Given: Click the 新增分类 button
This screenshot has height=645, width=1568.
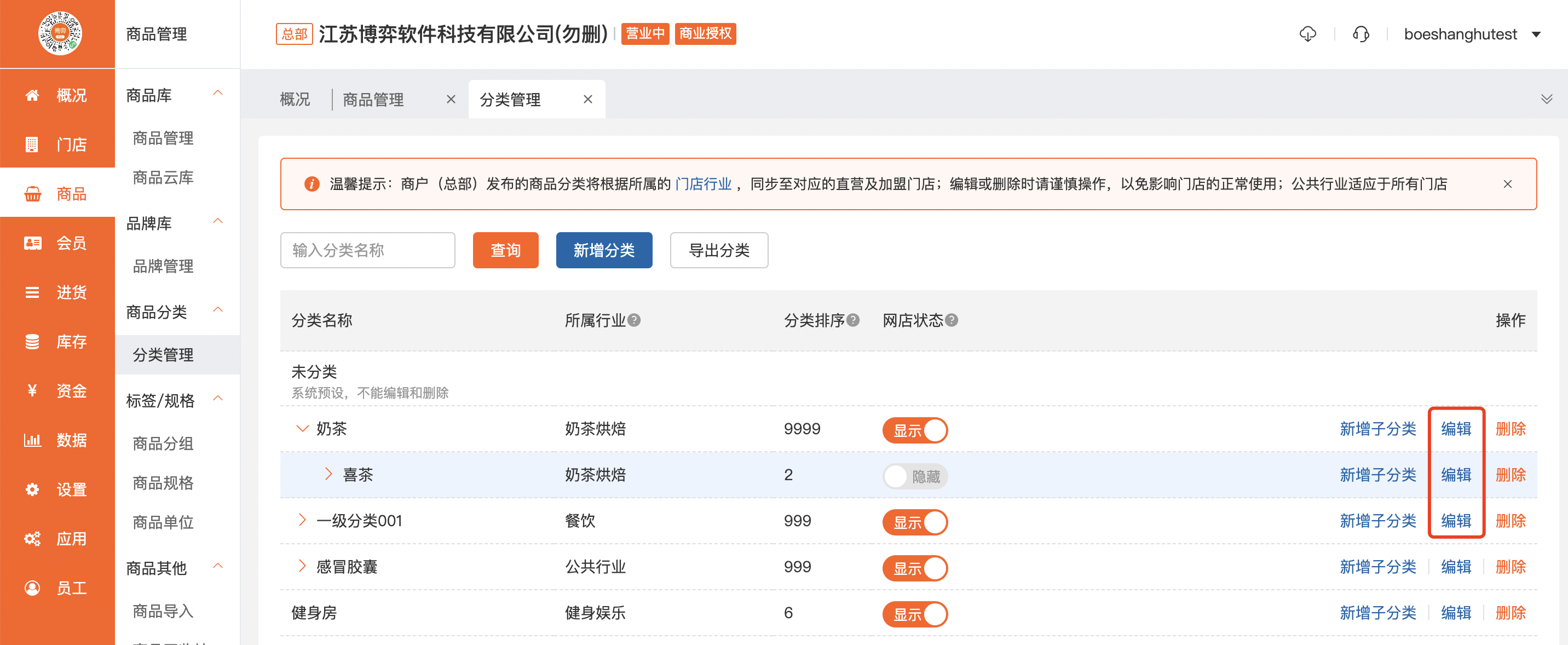Looking at the screenshot, I should (x=604, y=250).
